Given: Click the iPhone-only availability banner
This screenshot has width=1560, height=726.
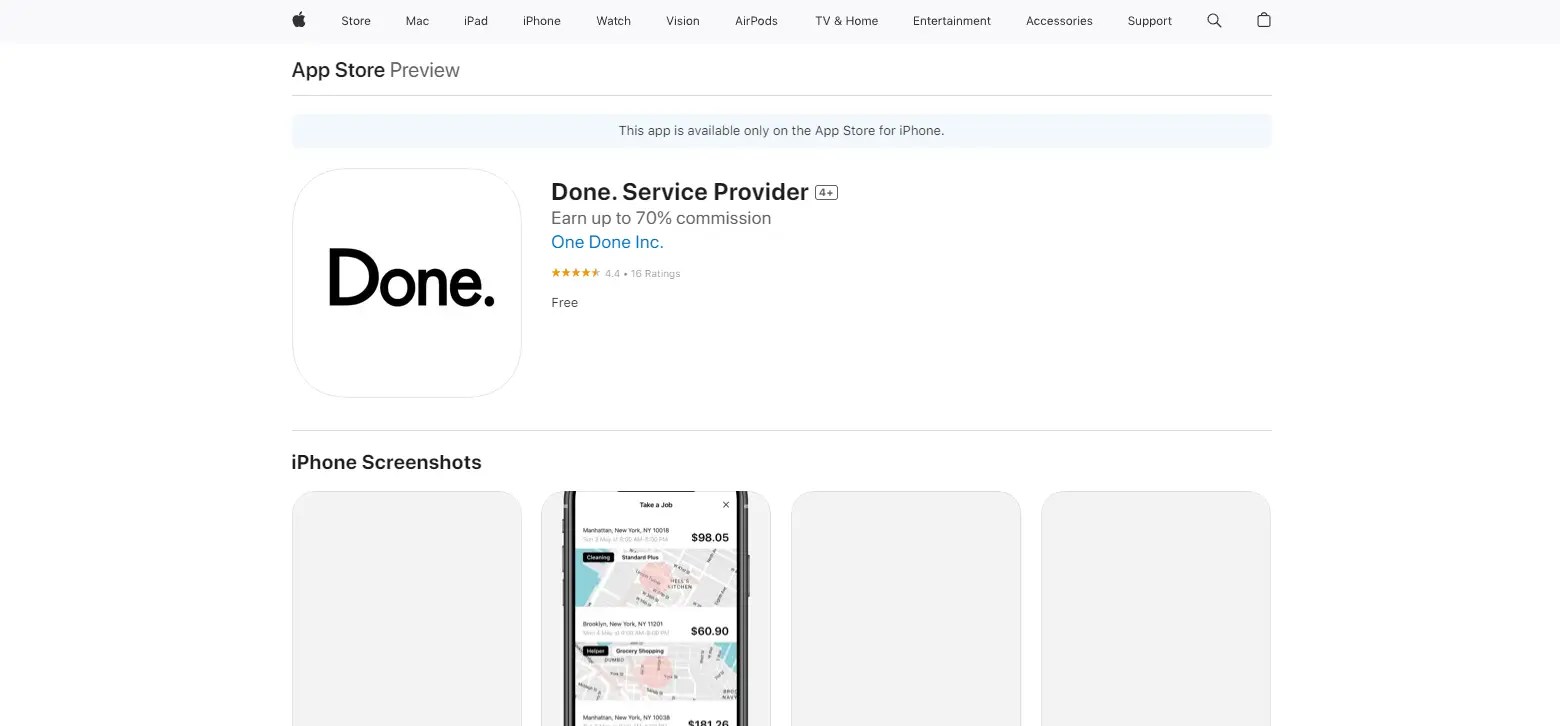Looking at the screenshot, I should tap(781, 131).
